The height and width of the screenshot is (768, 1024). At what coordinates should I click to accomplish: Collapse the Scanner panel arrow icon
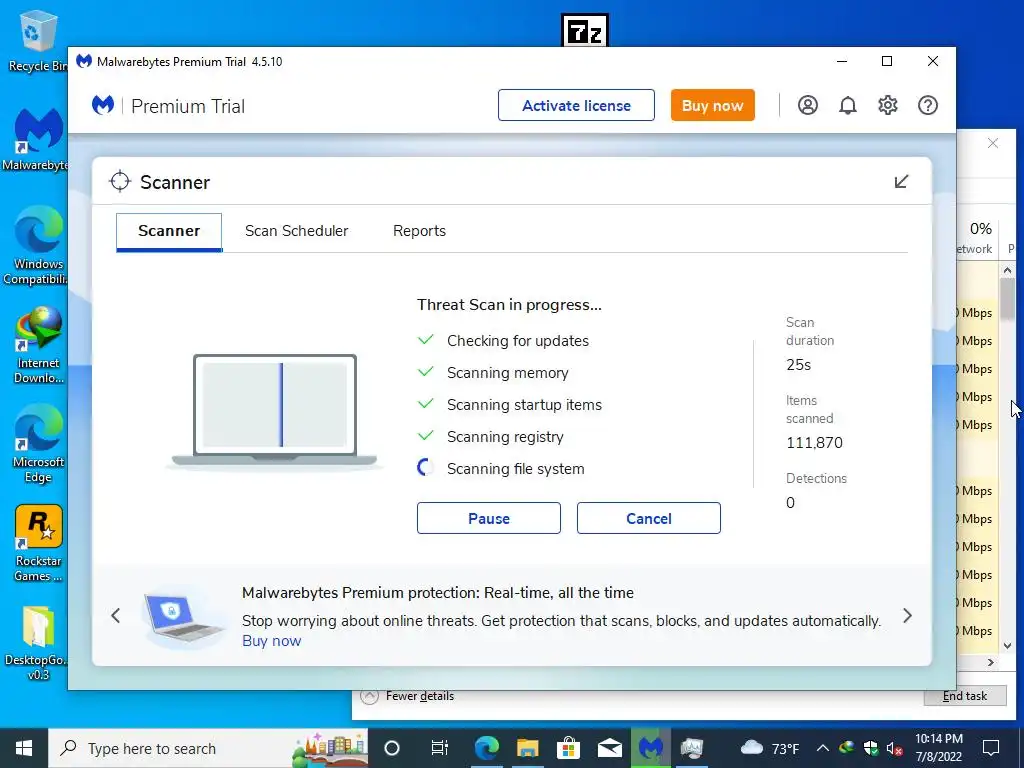click(x=901, y=182)
